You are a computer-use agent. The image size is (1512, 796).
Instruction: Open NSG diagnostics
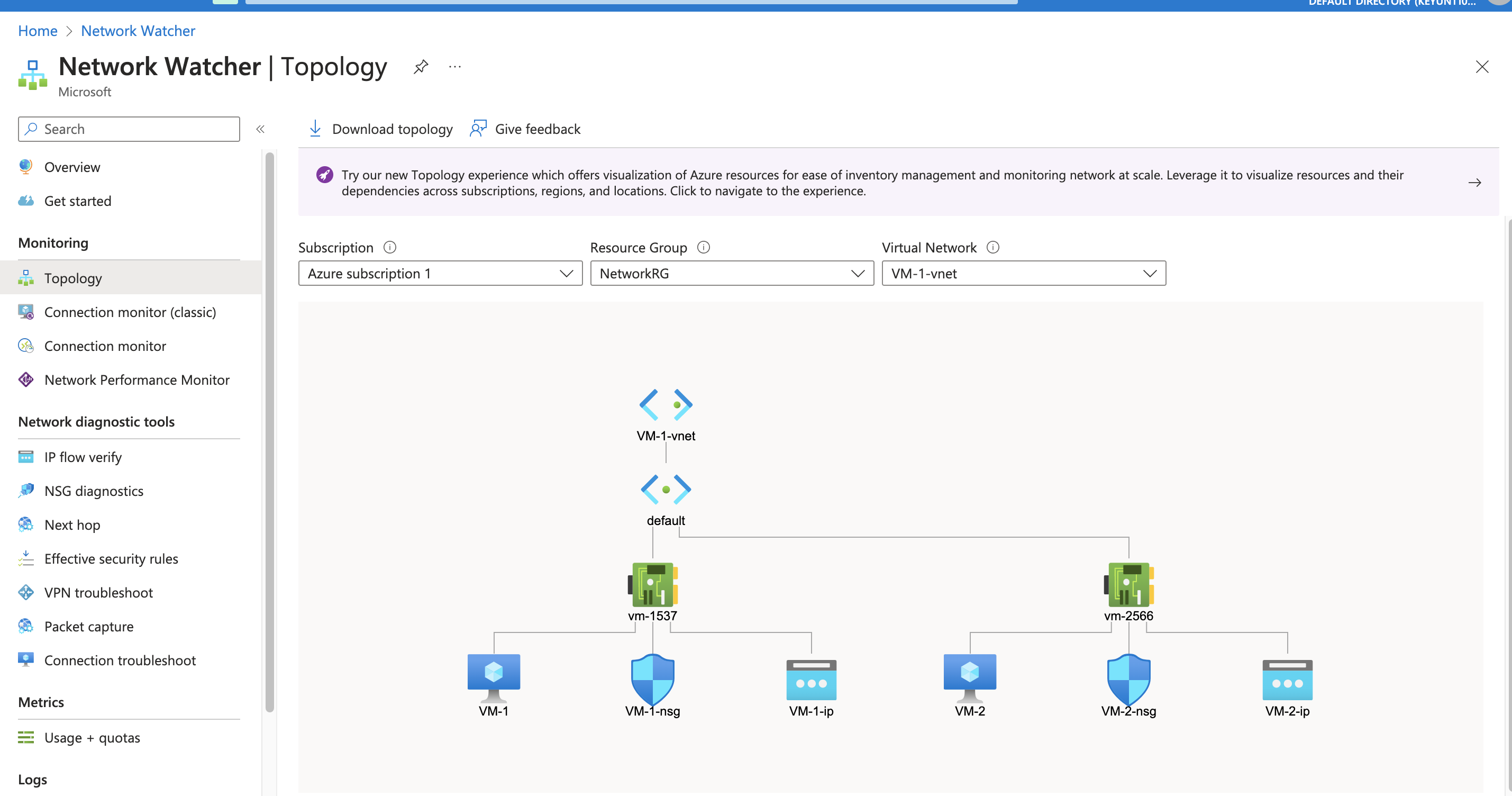[94, 491]
